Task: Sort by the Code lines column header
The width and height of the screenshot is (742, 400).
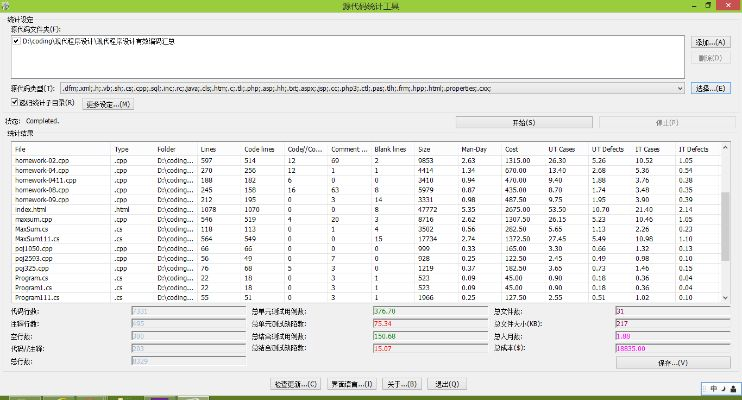Action: tap(262, 149)
